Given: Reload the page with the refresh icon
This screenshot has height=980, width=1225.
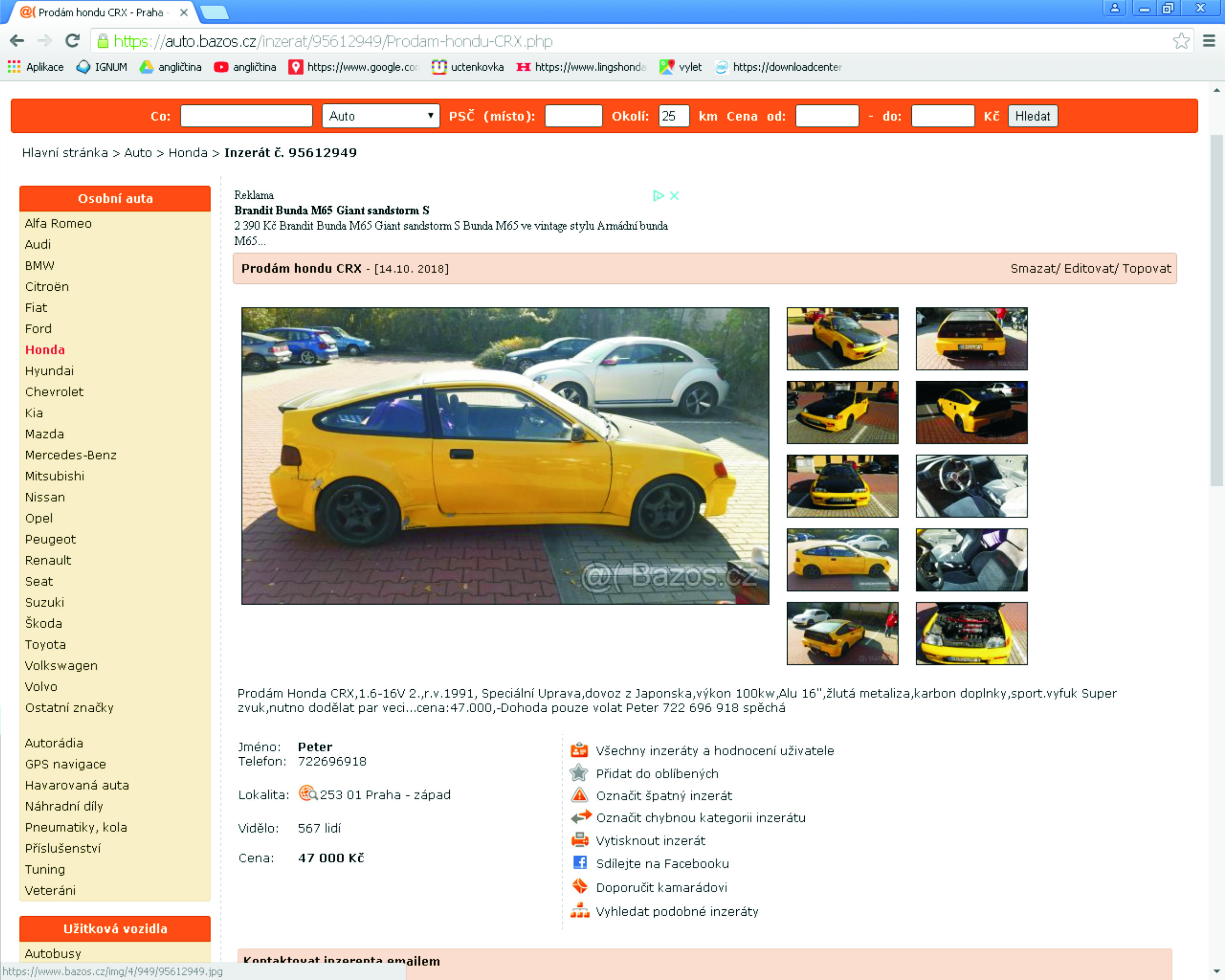Looking at the screenshot, I should (72, 41).
